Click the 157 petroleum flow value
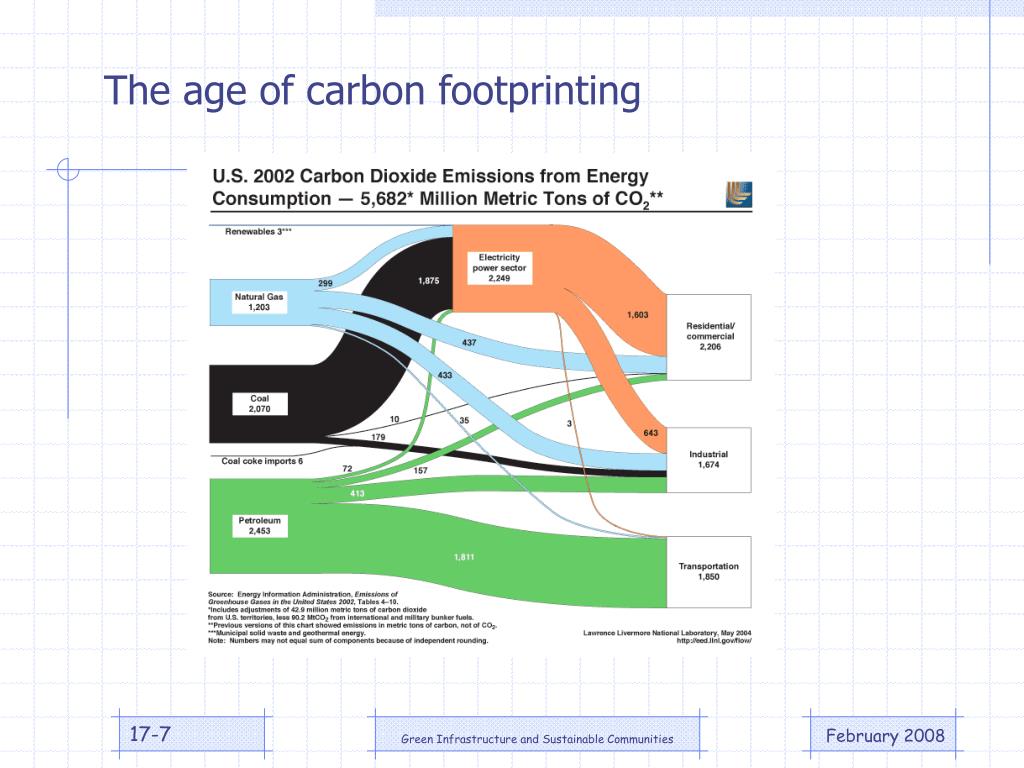 pos(421,470)
